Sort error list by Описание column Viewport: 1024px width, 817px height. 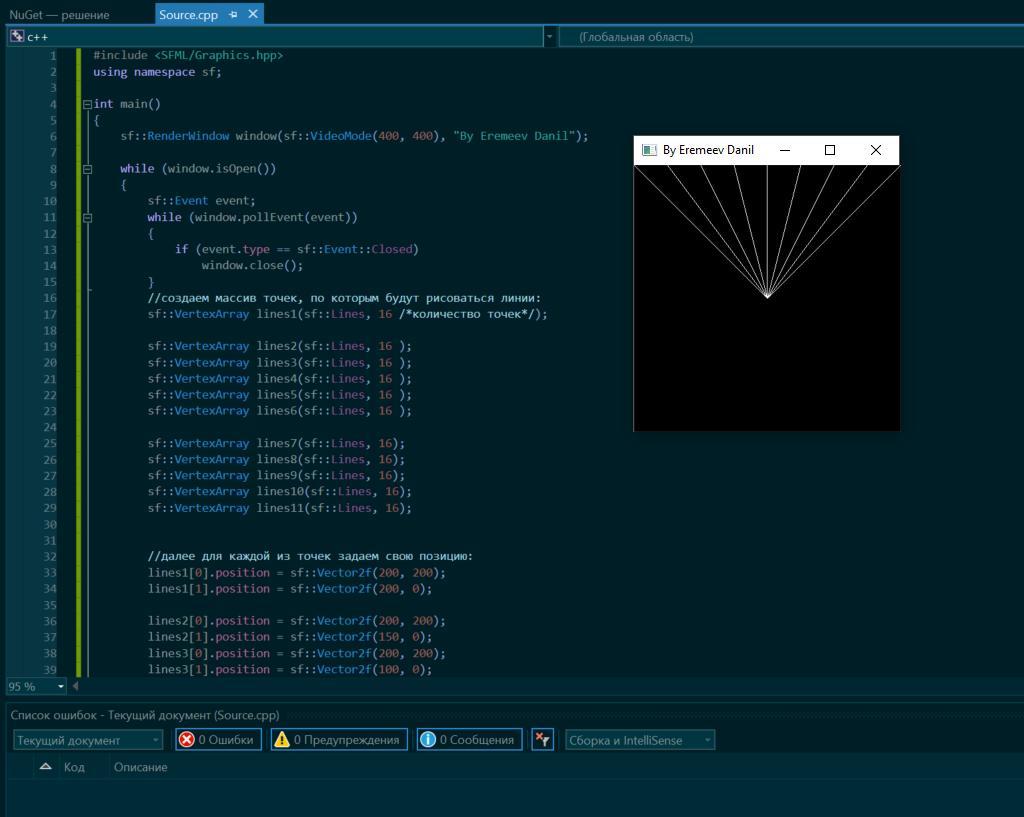140,767
